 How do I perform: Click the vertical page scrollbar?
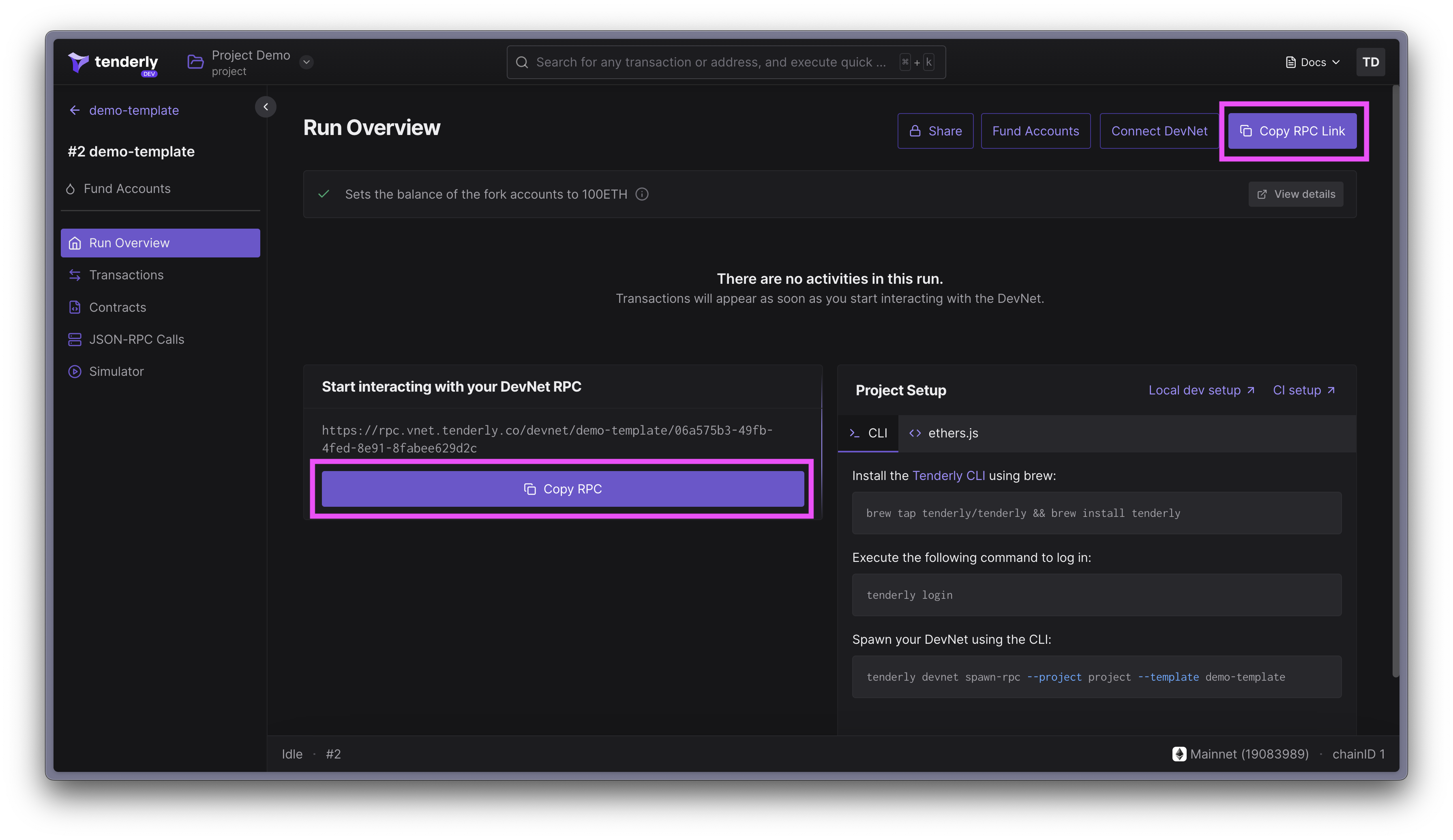point(1395,381)
